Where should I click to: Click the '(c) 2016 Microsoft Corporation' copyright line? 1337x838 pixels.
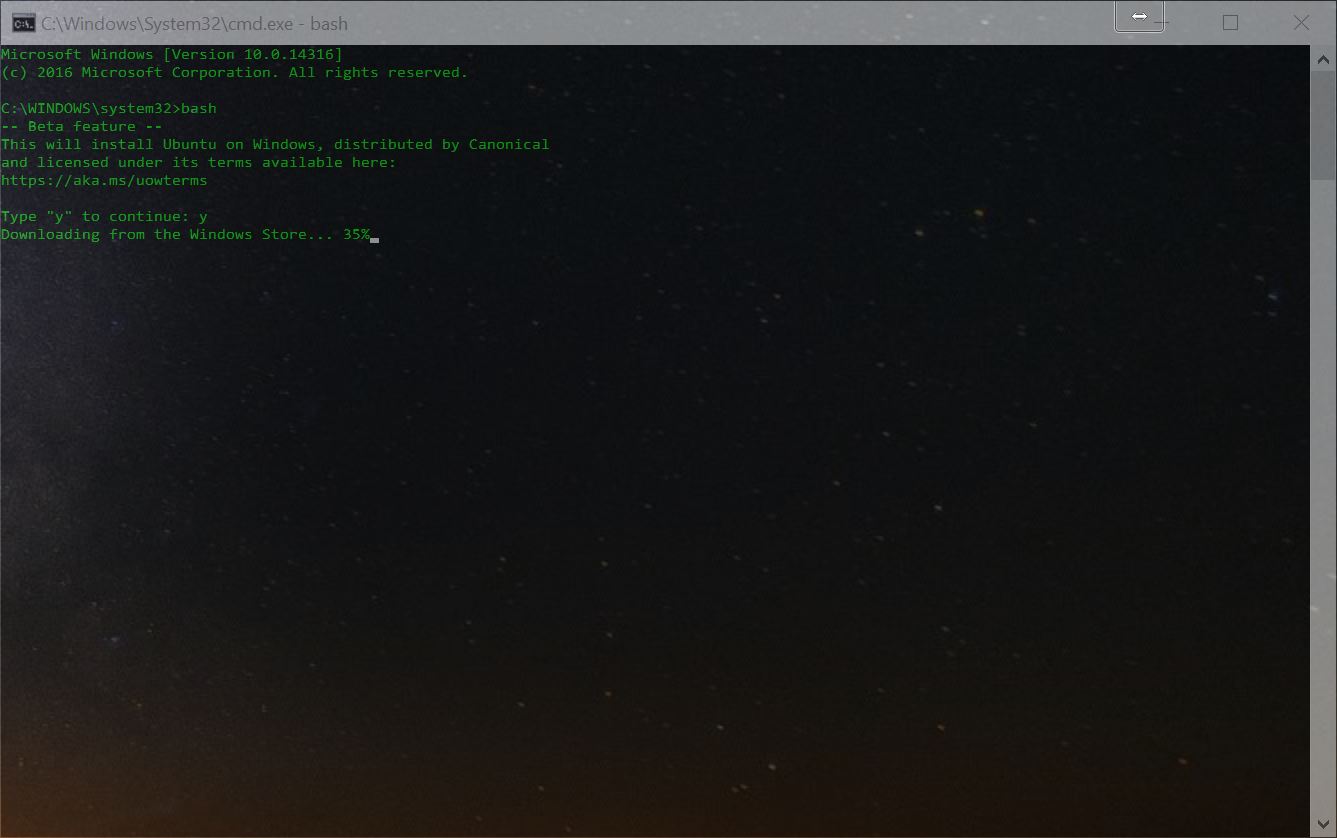point(234,72)
